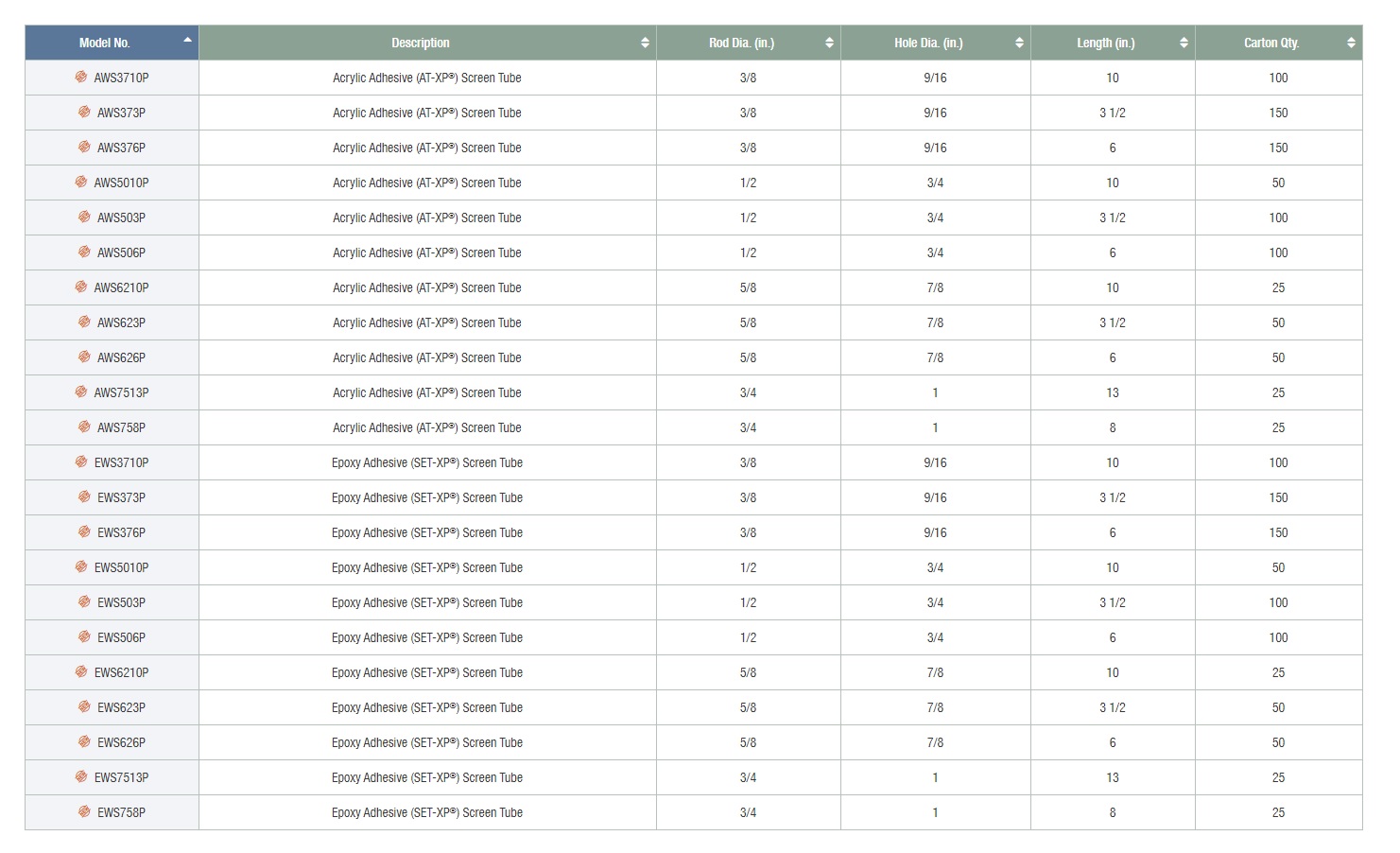Click the icon next to AWS5010P
The width and height of the screenshot is (1400, 853).
[81, 183]
